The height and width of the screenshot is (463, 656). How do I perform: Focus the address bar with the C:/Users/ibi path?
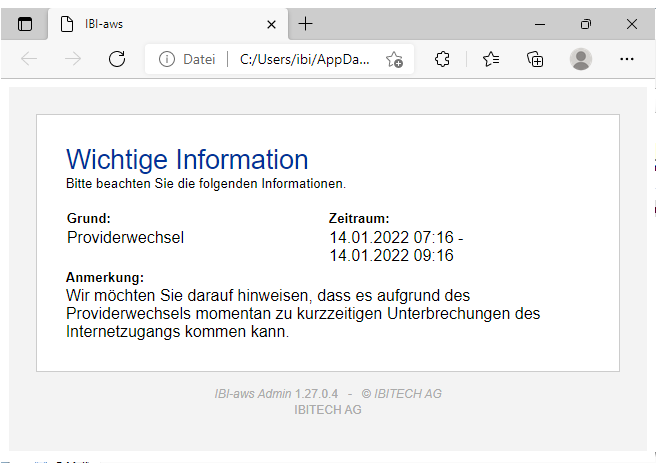click(x=305, y=59)
